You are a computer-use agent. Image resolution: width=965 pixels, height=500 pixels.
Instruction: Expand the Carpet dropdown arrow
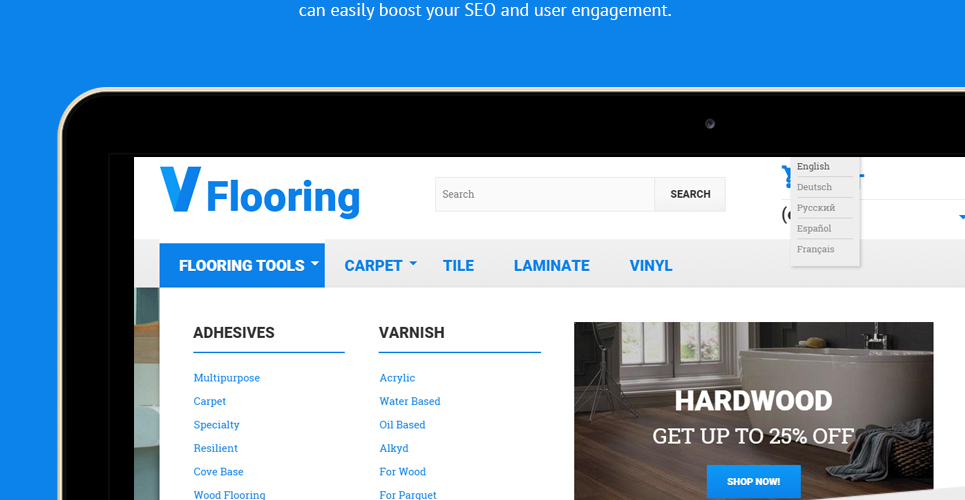pyautogui.click(x=413, y=263)
